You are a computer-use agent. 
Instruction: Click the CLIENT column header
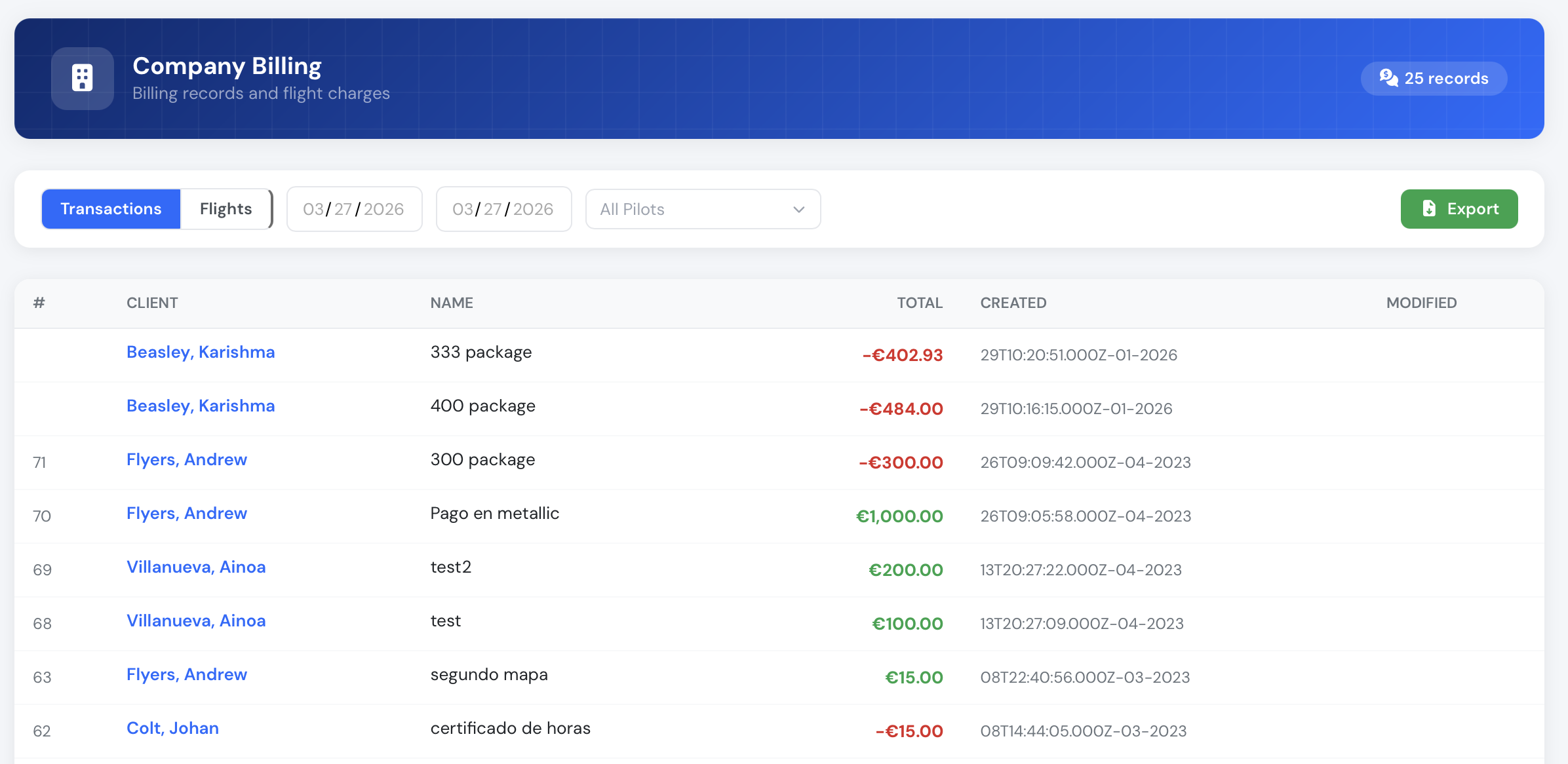click(x=152, y=303)
